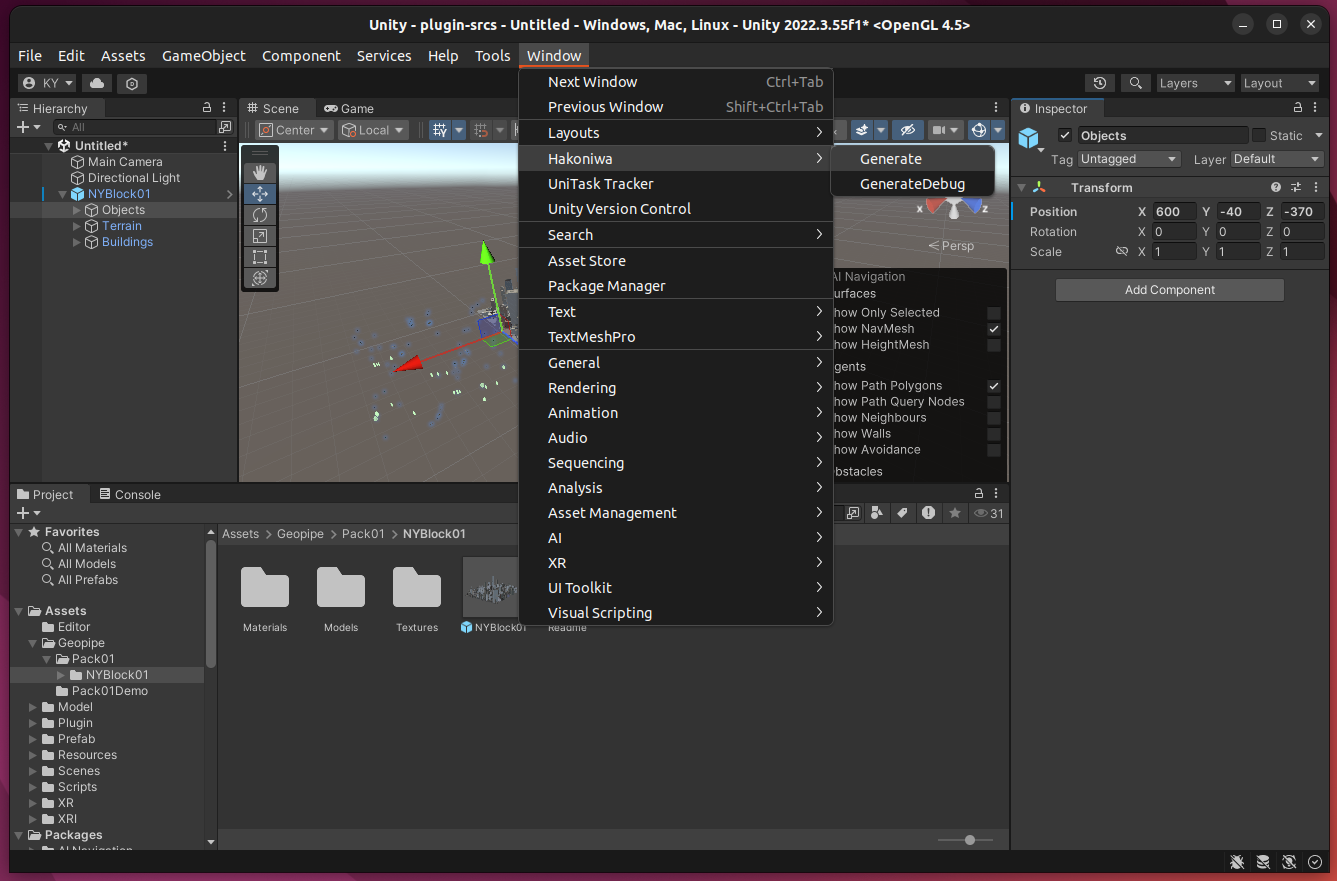Search by Label tag icon in Project panel

tap(901, 513)
